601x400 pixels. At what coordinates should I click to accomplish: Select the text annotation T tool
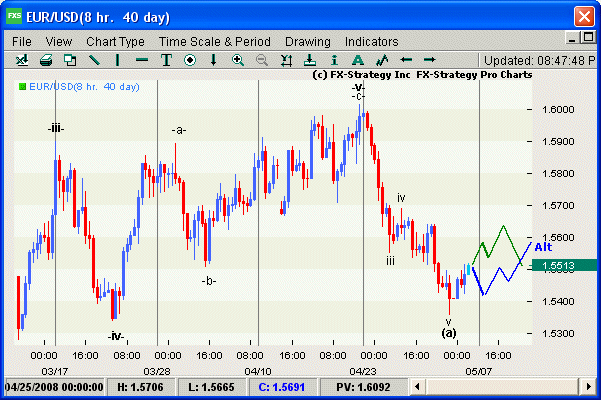pyautogui.click(x=166, y=60)
